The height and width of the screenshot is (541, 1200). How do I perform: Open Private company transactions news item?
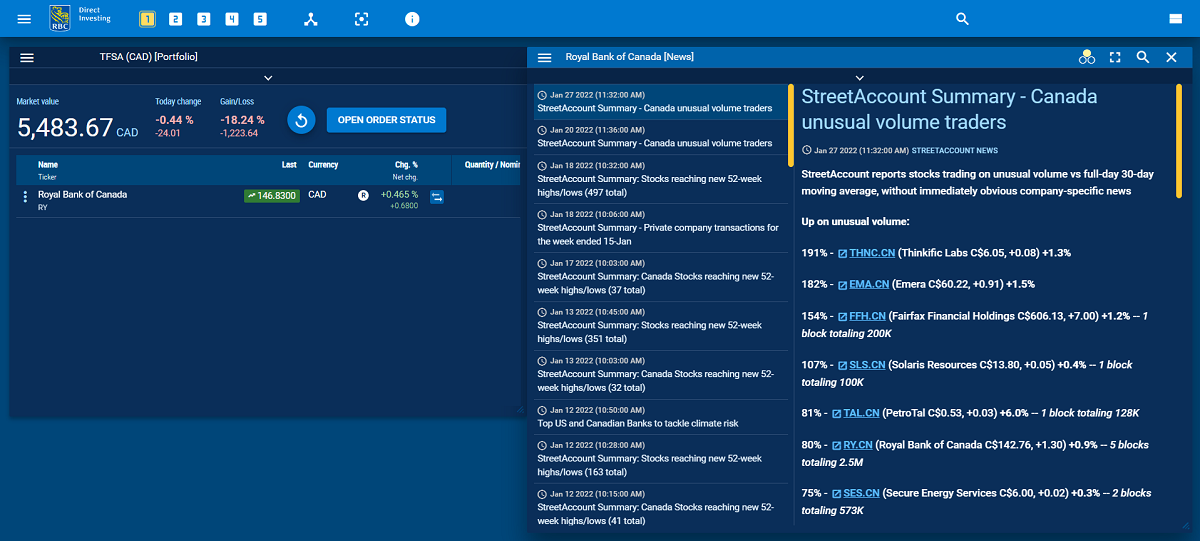click(660, 227)
